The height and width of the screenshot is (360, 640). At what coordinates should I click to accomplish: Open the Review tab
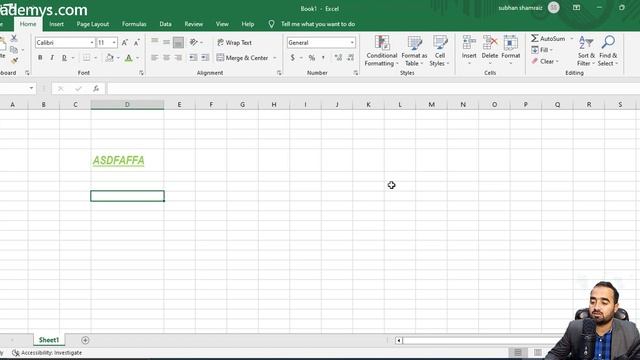tap(193, 24)
